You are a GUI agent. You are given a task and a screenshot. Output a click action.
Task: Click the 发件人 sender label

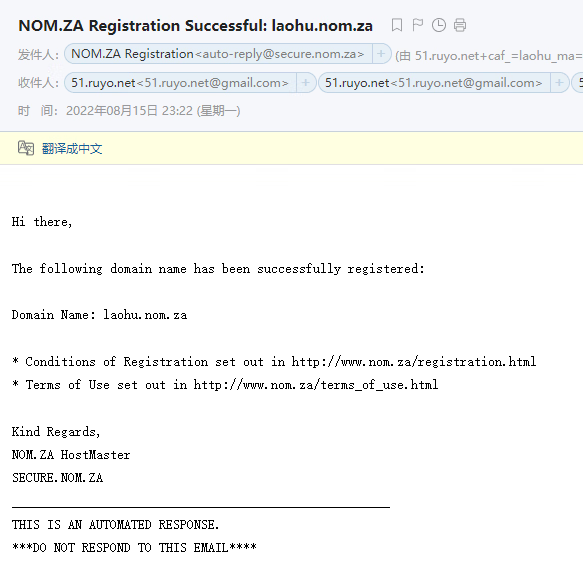point(38,55)
